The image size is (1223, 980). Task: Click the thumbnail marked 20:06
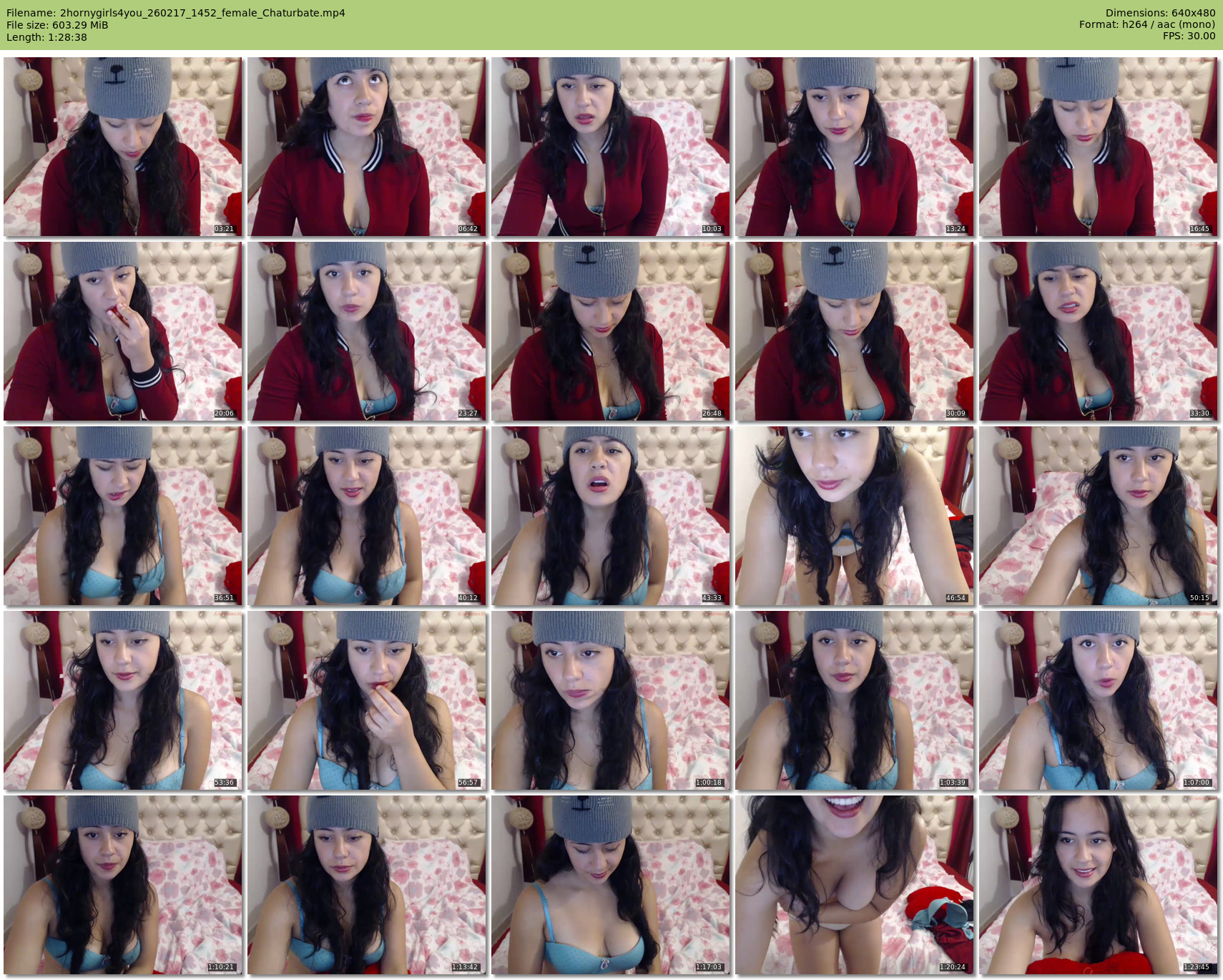(122, 331)
